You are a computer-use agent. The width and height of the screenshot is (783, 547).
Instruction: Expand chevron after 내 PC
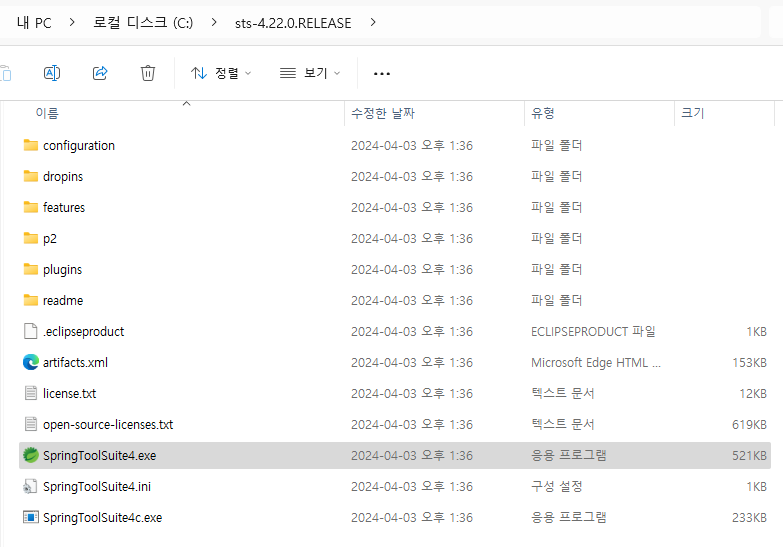(72, 22)
